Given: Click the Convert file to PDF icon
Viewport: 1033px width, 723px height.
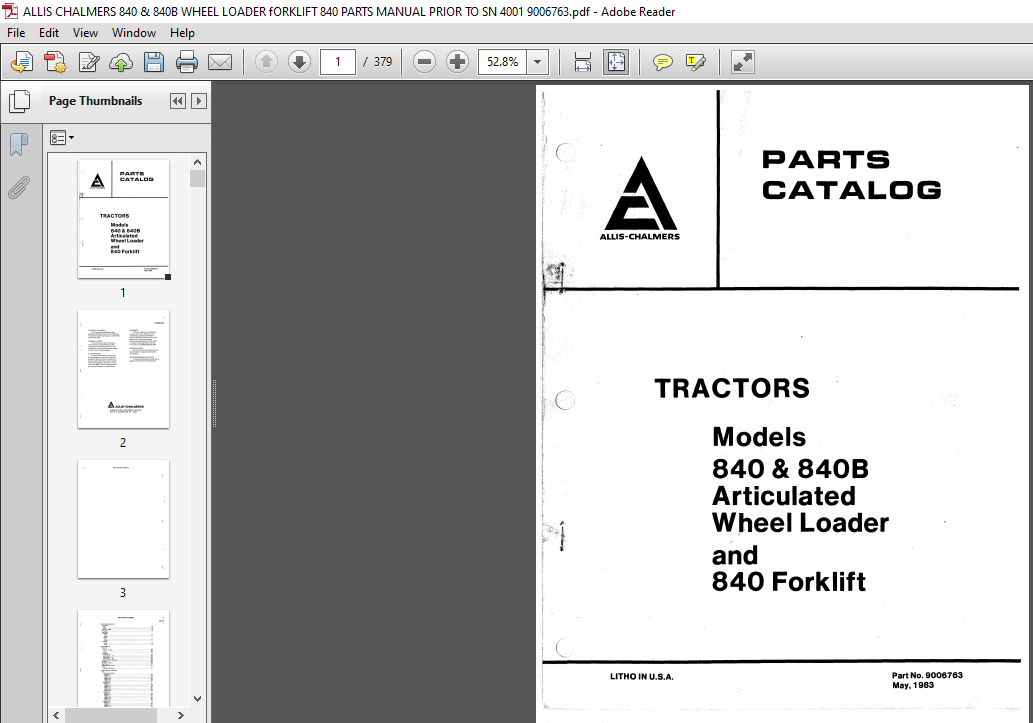Looking at the screenshot, I should tap(55, 62).
